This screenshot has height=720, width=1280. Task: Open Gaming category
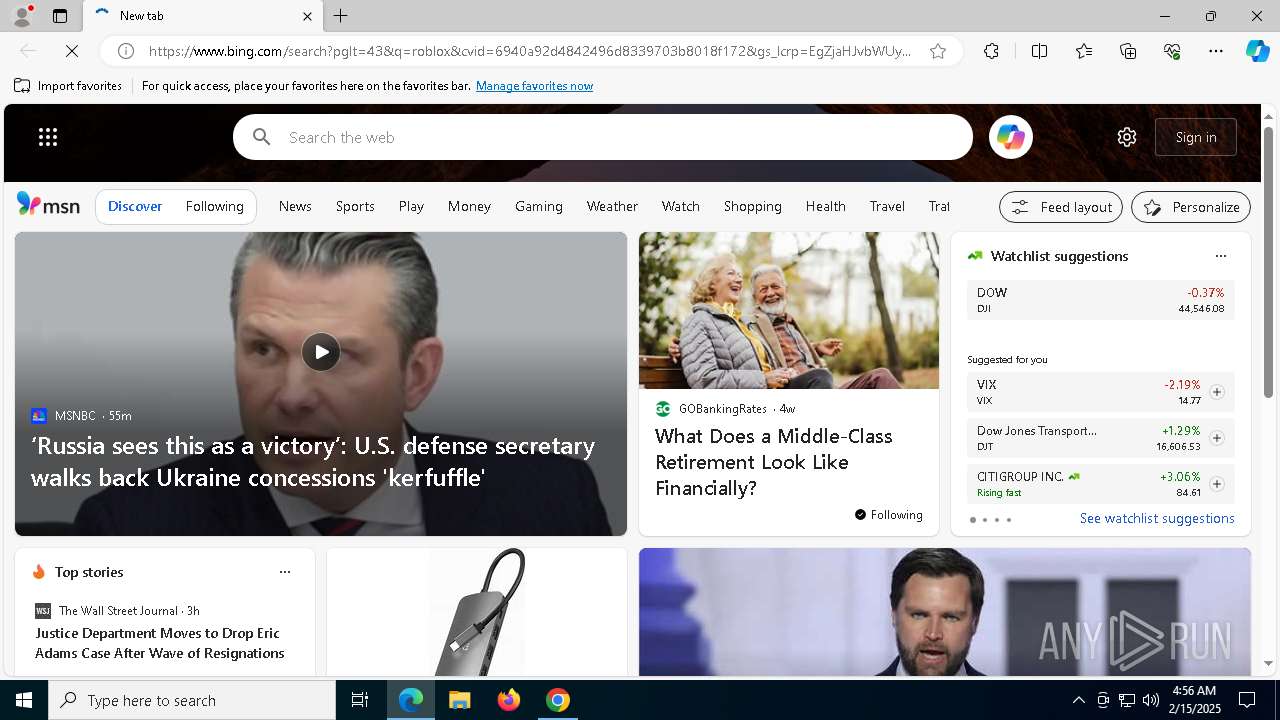[x=539, y=206]
